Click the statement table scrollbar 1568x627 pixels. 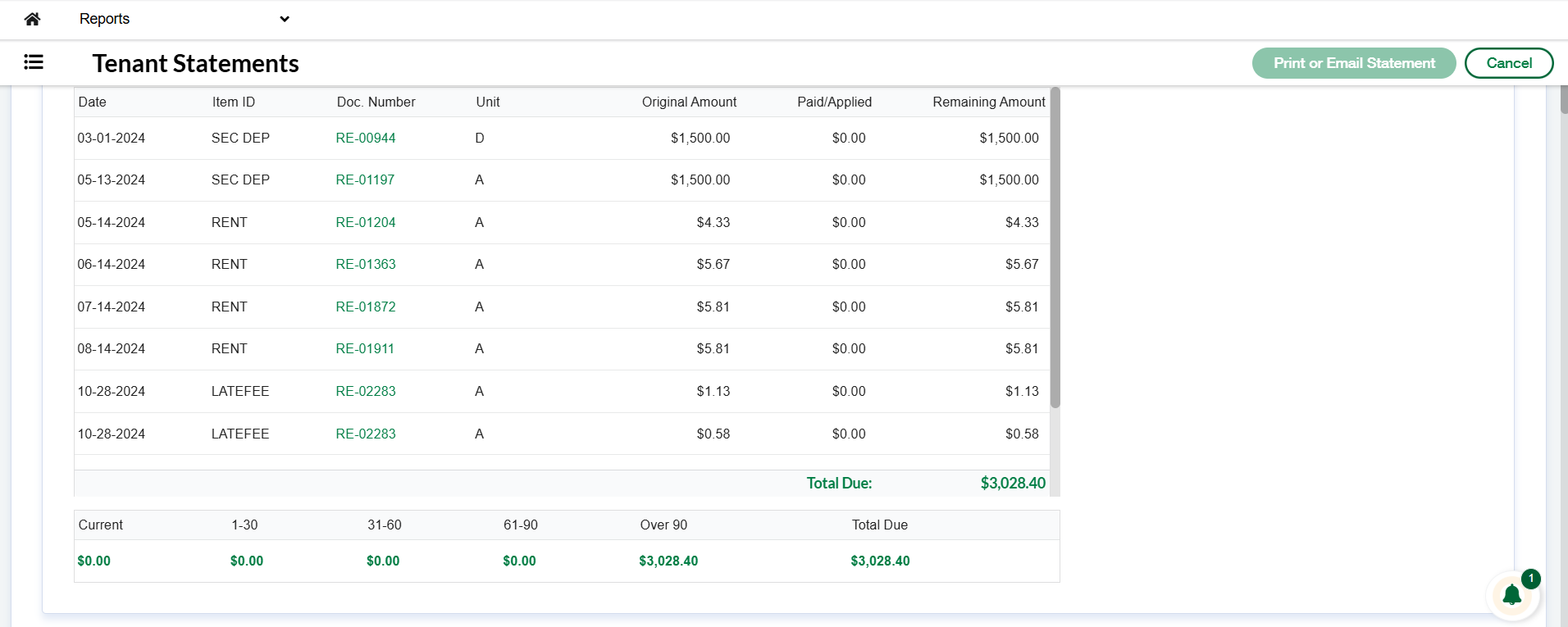pyautogui.click(x=1055, y=248)
